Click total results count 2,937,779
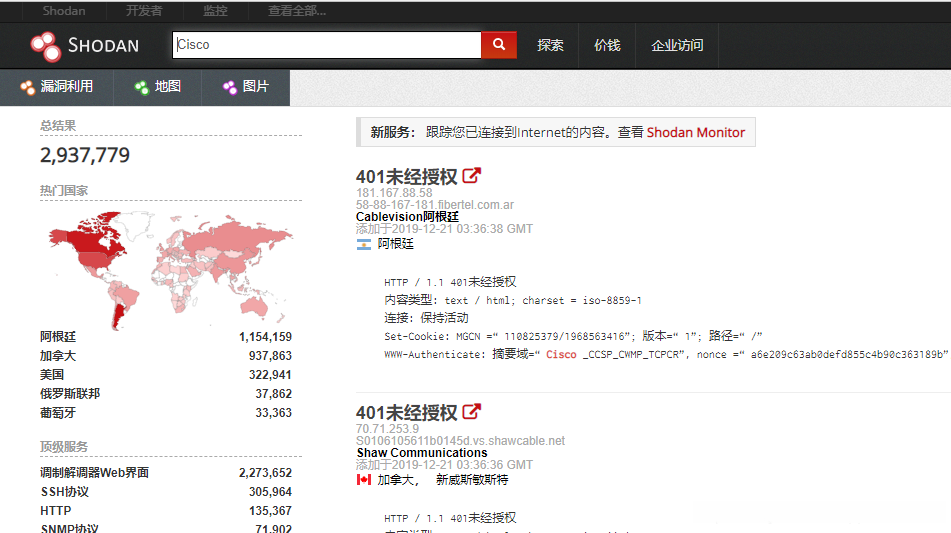Viewport: 951px width, 533px height. [85, 155]
